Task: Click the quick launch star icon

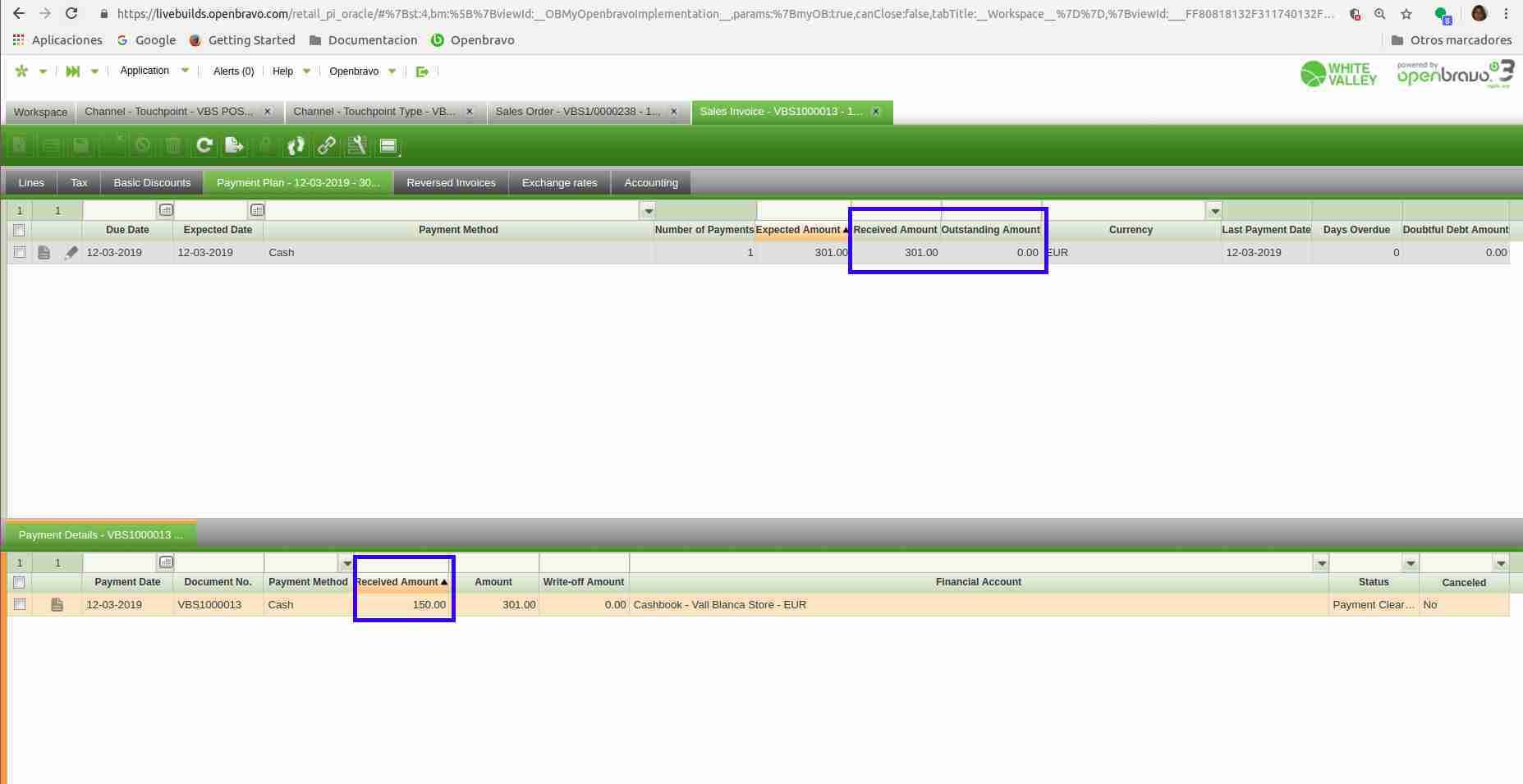Action: [22, 71]
